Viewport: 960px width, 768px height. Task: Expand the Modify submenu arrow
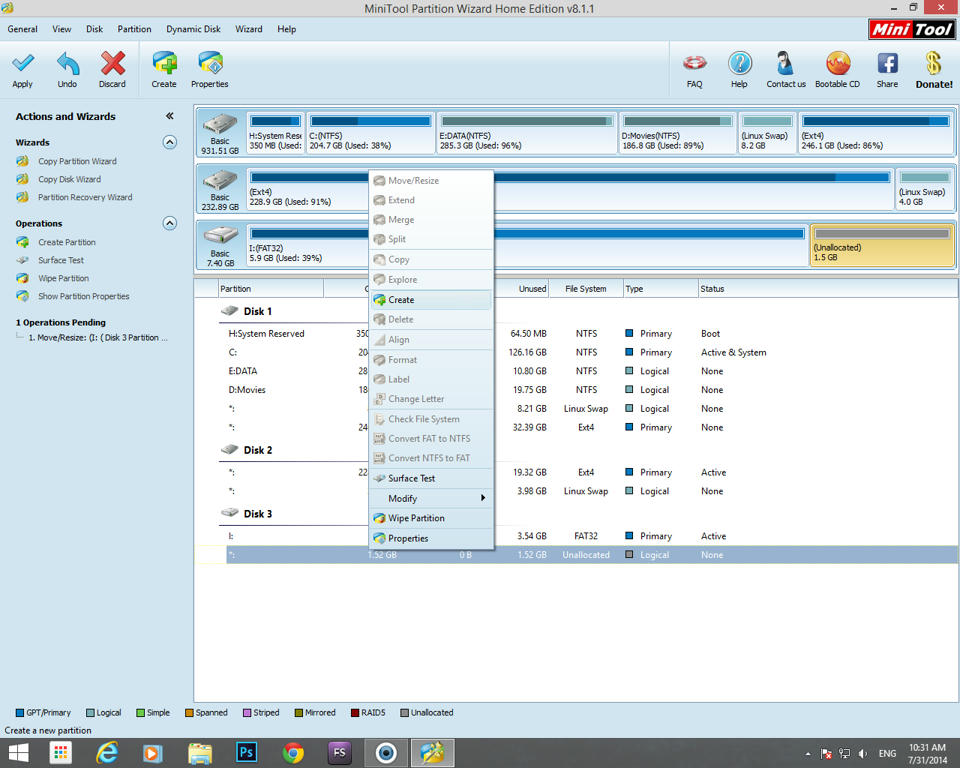coord(483,498)
